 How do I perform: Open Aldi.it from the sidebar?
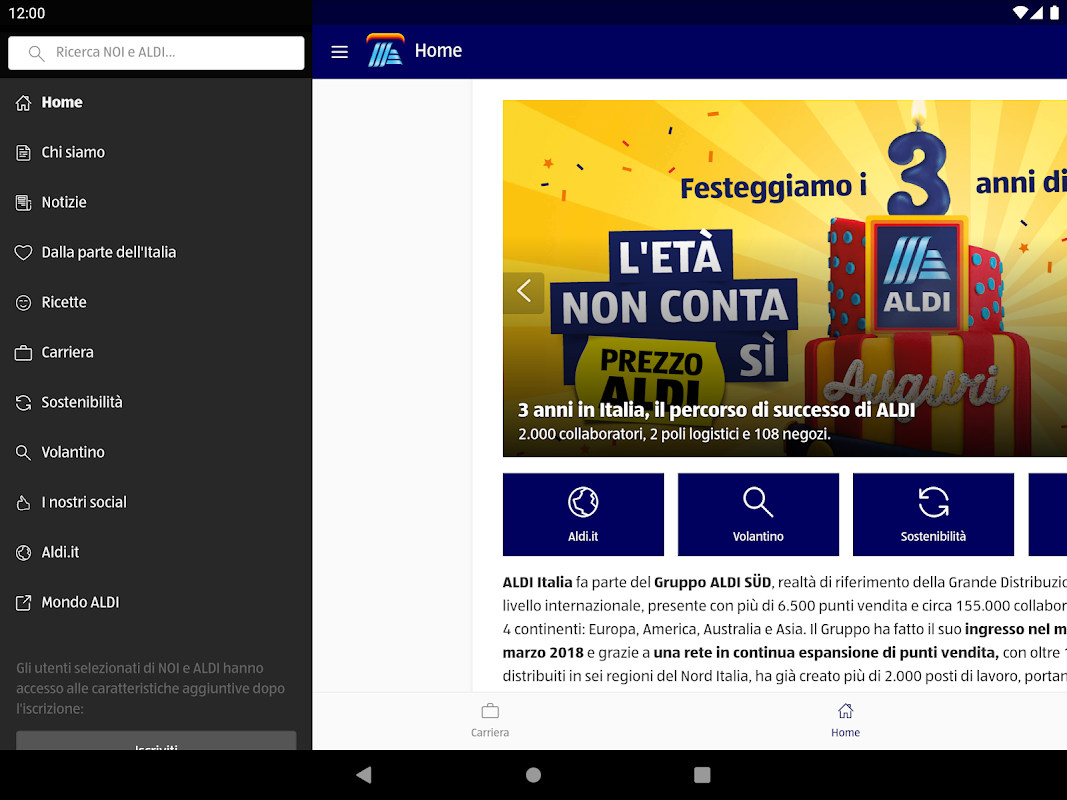tap(156, 552)
